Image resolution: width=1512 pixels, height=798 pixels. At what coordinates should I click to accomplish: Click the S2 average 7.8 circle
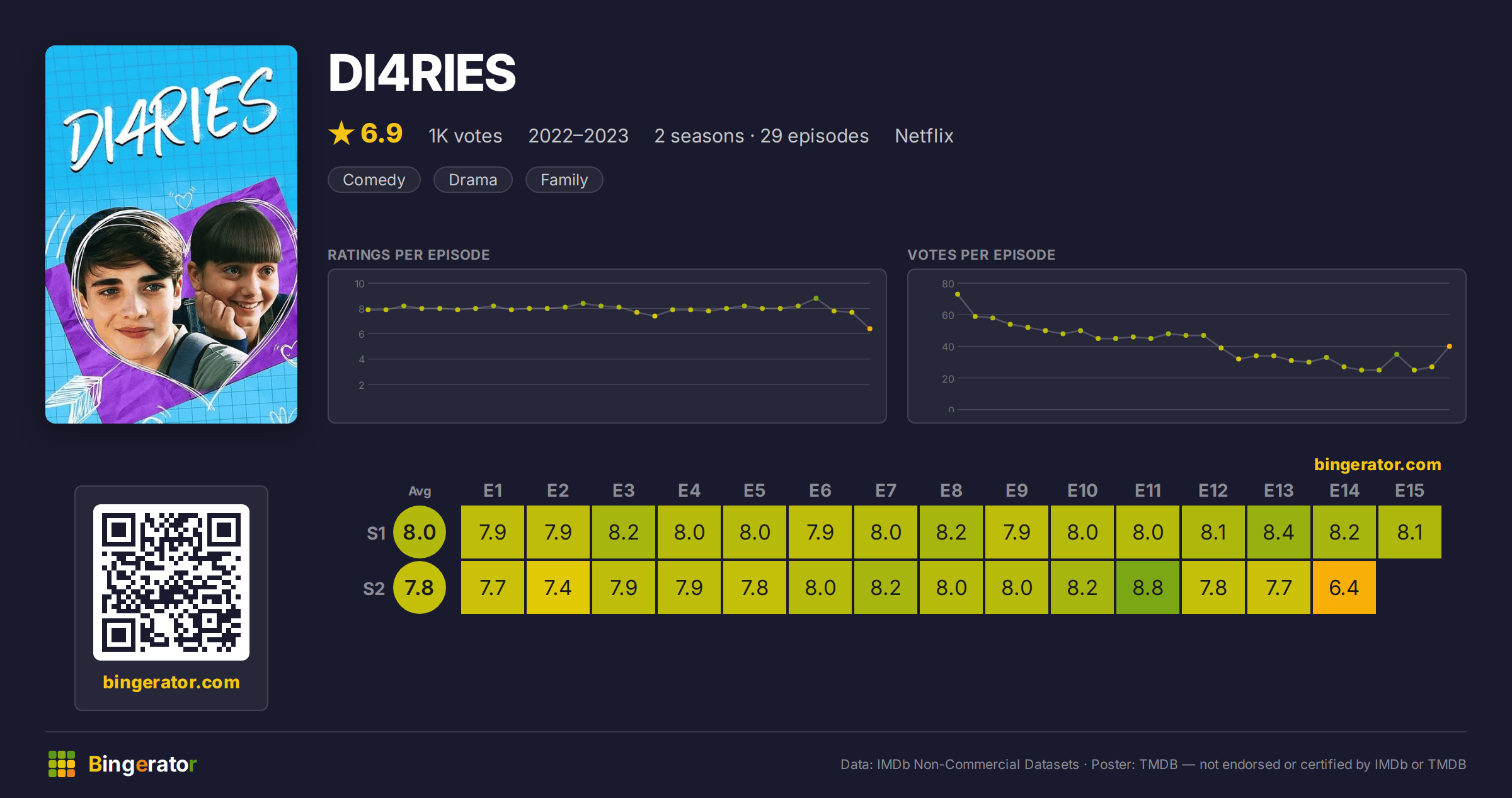[x=420, y=587]
